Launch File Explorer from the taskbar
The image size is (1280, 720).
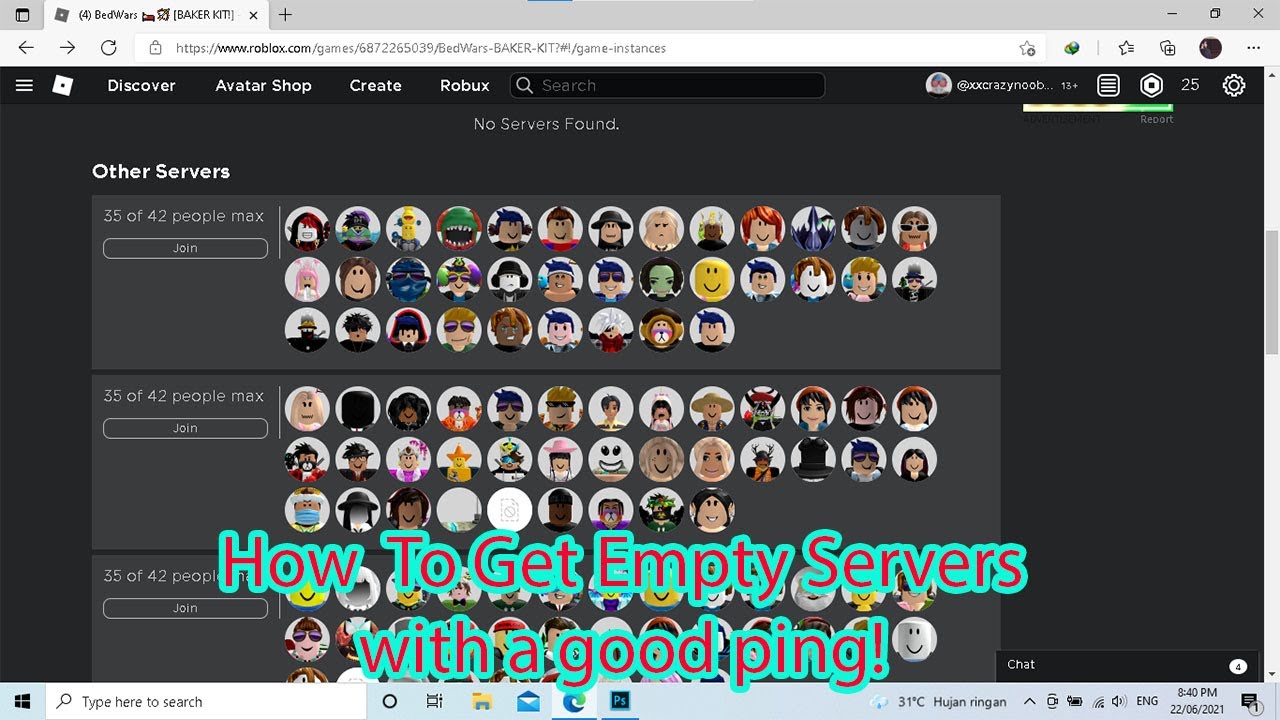pyautogui.click(x=482, y=701)
